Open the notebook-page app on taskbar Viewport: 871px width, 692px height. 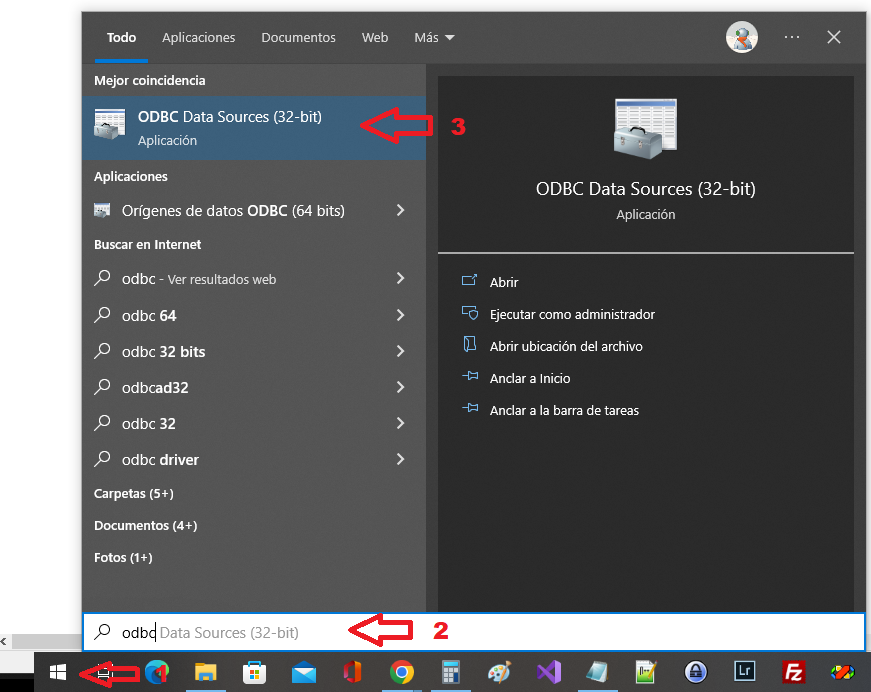point(598,673)
